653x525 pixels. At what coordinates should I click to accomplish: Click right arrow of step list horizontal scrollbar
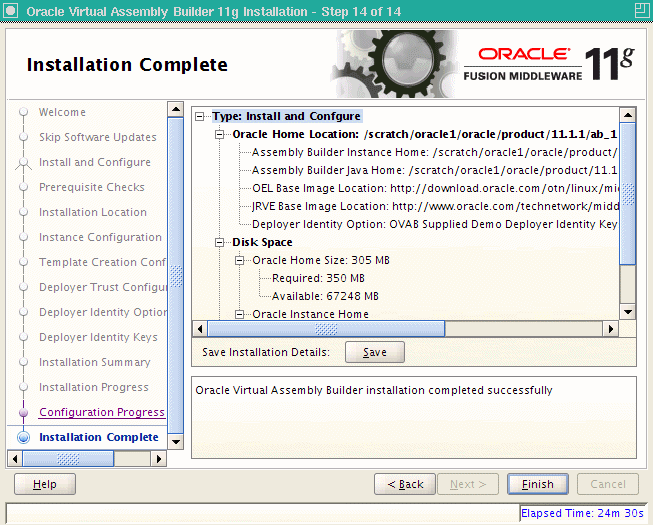(x=159, y=459)
